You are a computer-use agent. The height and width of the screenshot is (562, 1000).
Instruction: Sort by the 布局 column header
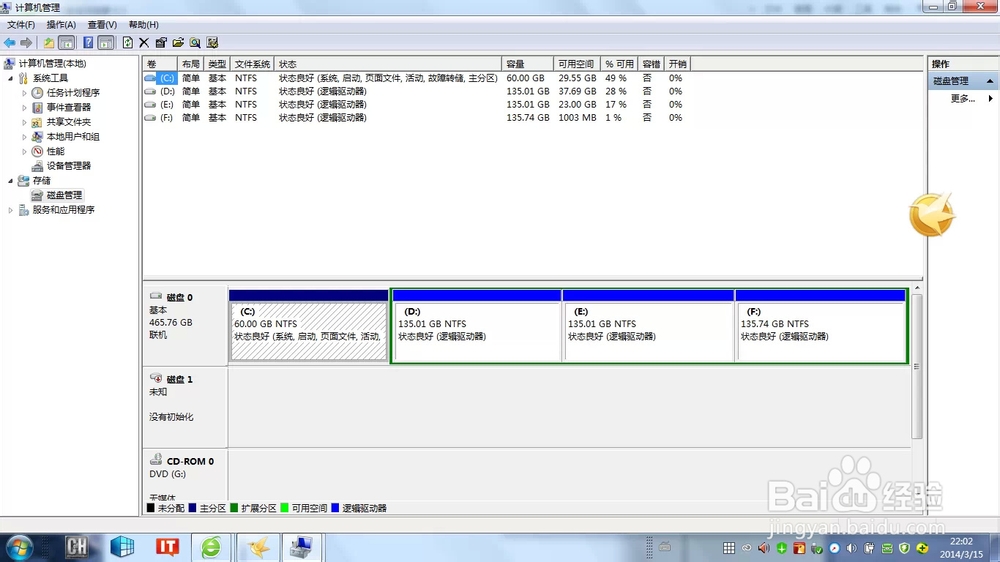[190, 64]
